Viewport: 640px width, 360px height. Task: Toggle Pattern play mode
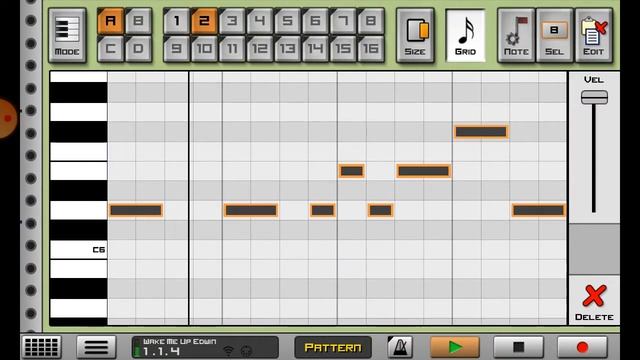(333, 347)
